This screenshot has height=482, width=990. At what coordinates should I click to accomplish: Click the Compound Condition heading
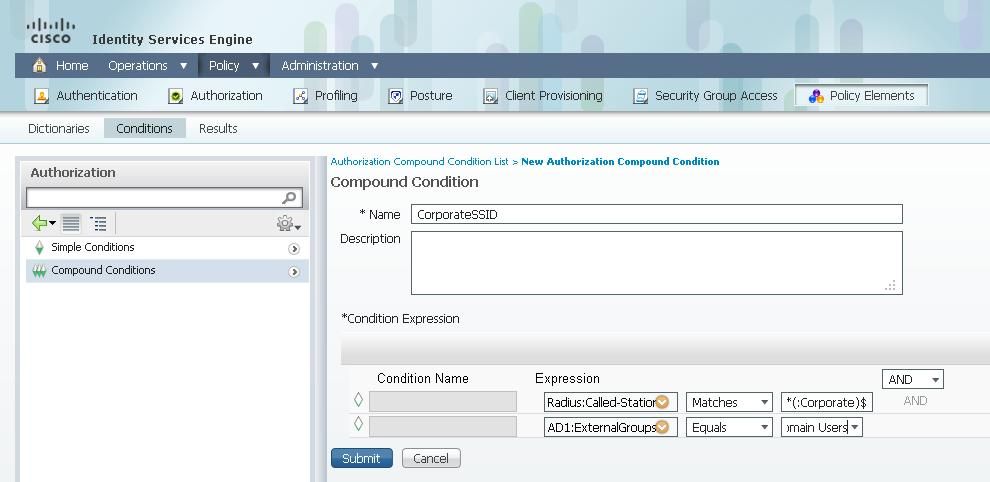[x=405, y=183]
